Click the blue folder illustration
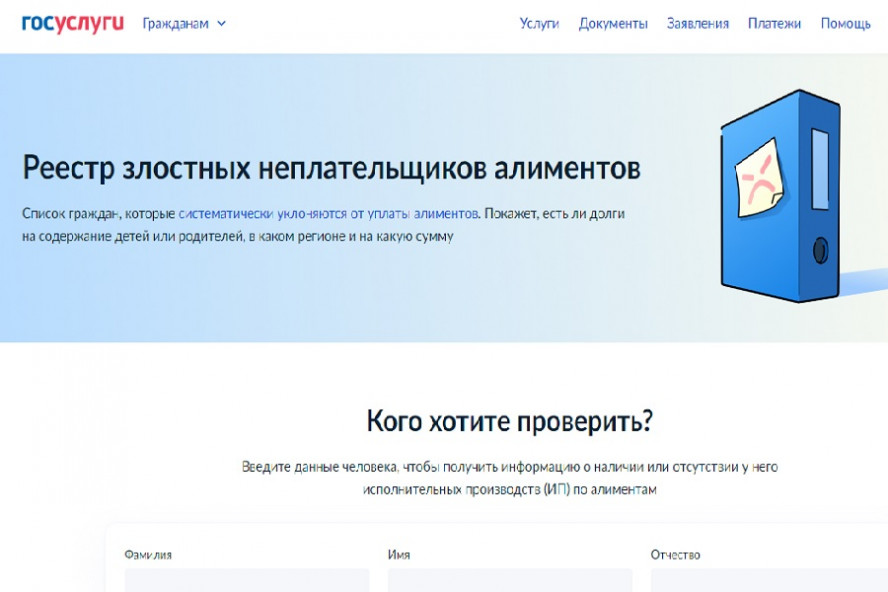 [780, 195]
